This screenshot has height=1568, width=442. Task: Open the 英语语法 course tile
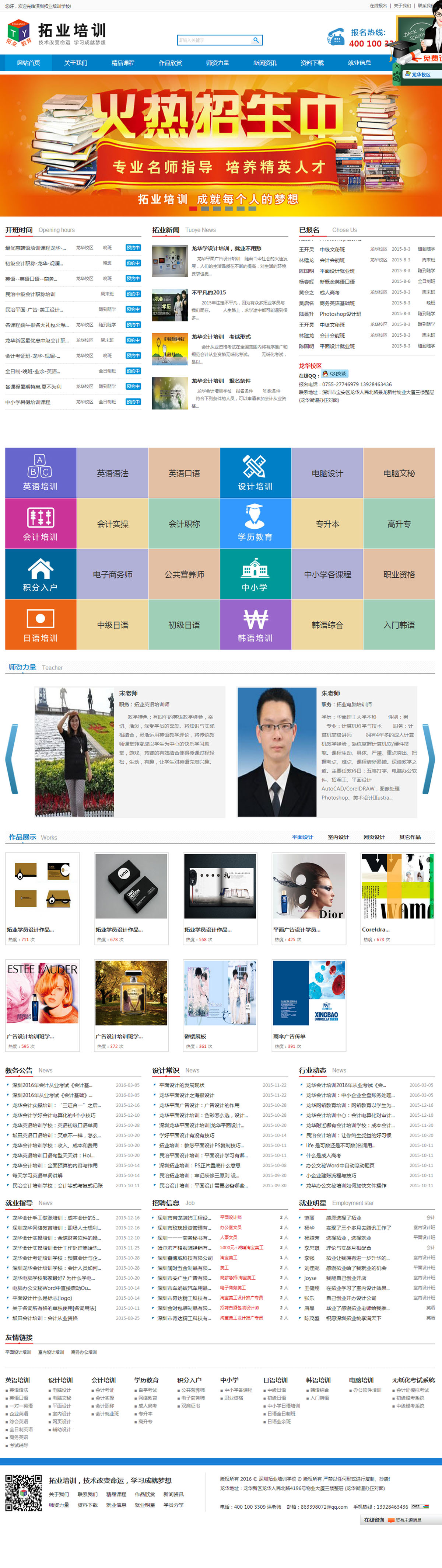(x=112, y=473)
